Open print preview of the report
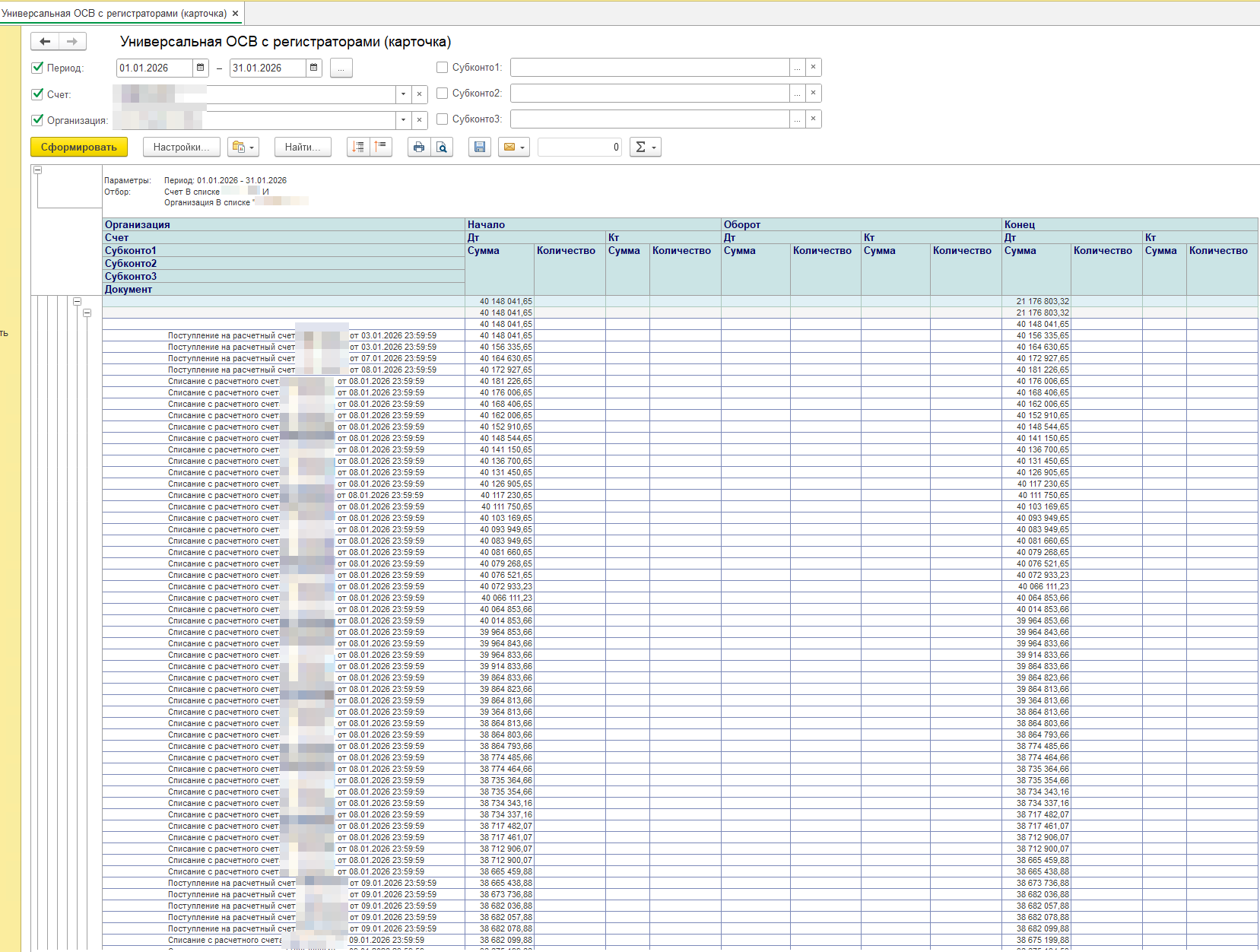Image resolution: width=1260 pixels, height=952 pixels. click(442, 147)
